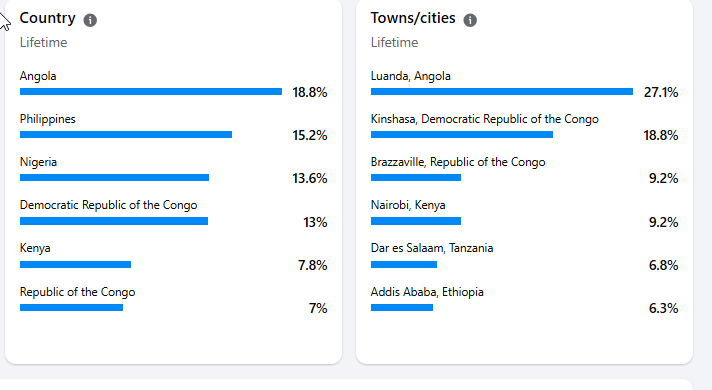Select the Dar es Salaam bar

pyautogui.click(x=404, y=265)
